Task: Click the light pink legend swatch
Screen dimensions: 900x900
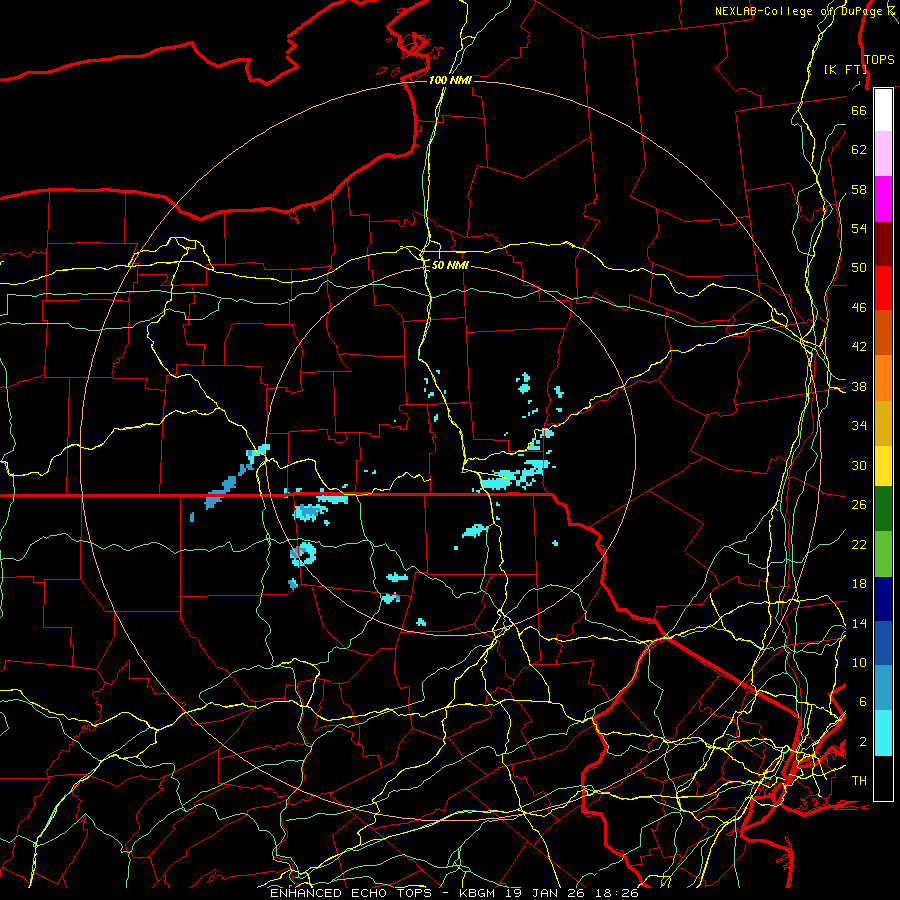Action: tap(883, 154)
